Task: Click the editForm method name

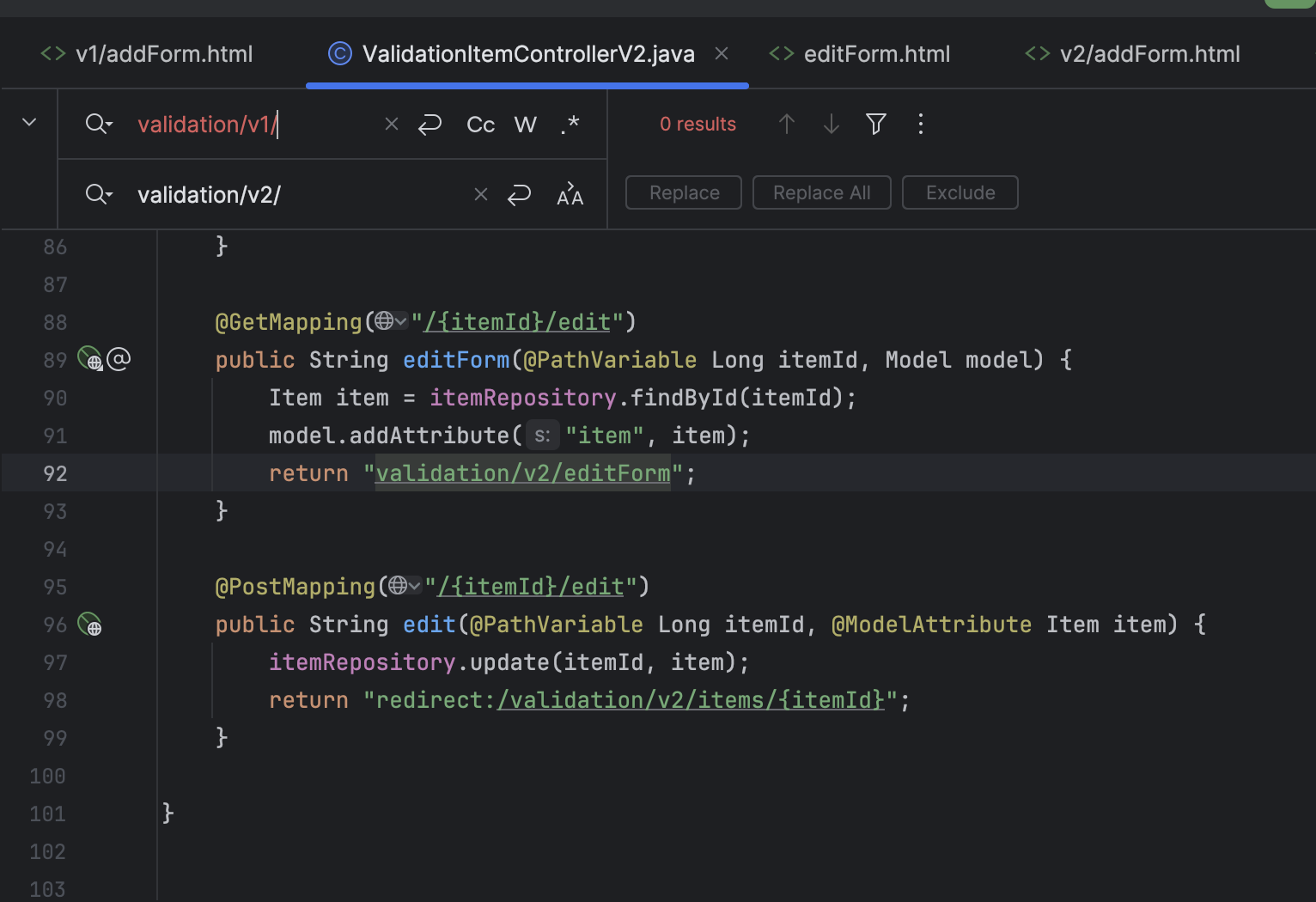Action: coord(456,360)
